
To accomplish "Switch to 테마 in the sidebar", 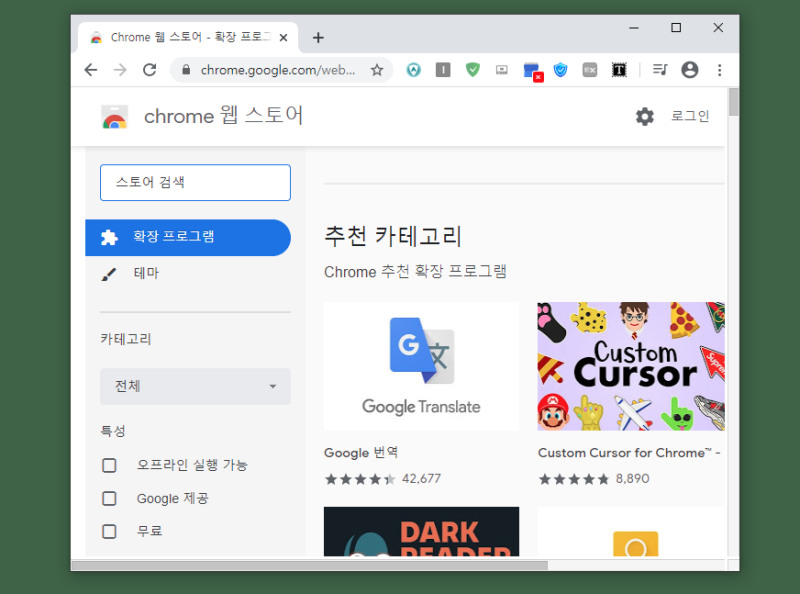I will (146, 274).
